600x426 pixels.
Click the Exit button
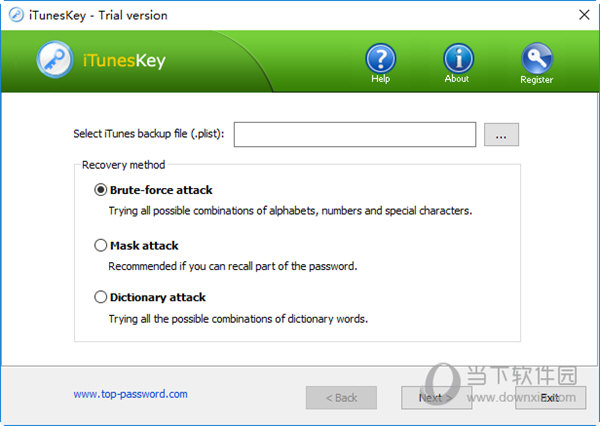550,398
